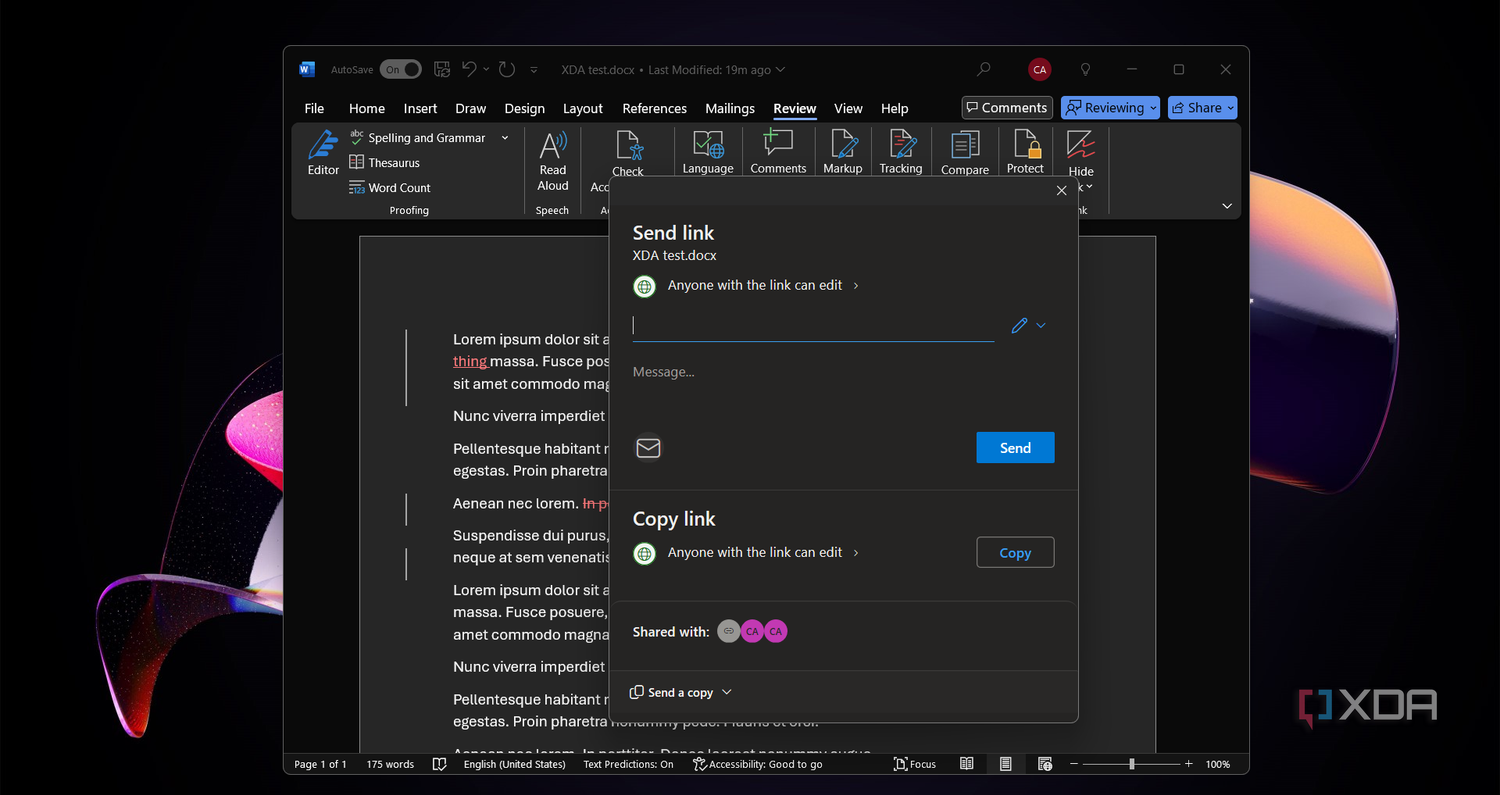Open proofing status book icon in status bar
The width and height of the screenshot is (1500, 795).
point(439,764)
